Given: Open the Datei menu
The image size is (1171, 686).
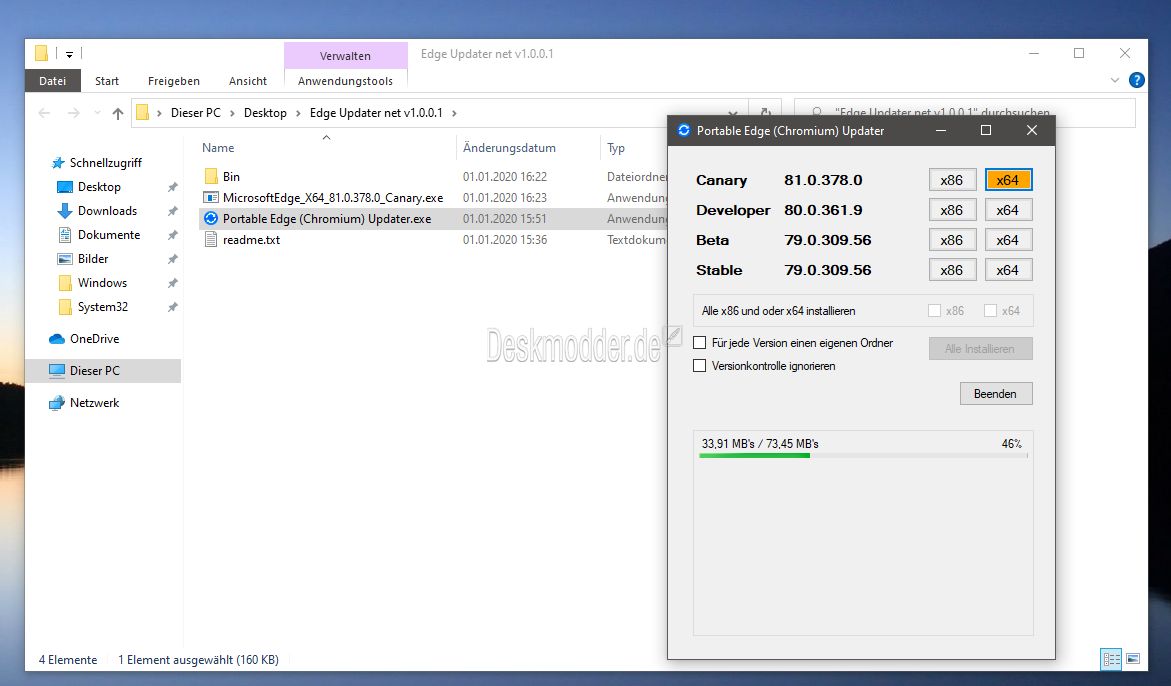Looking at the screenshot, I should click(52, 81).
